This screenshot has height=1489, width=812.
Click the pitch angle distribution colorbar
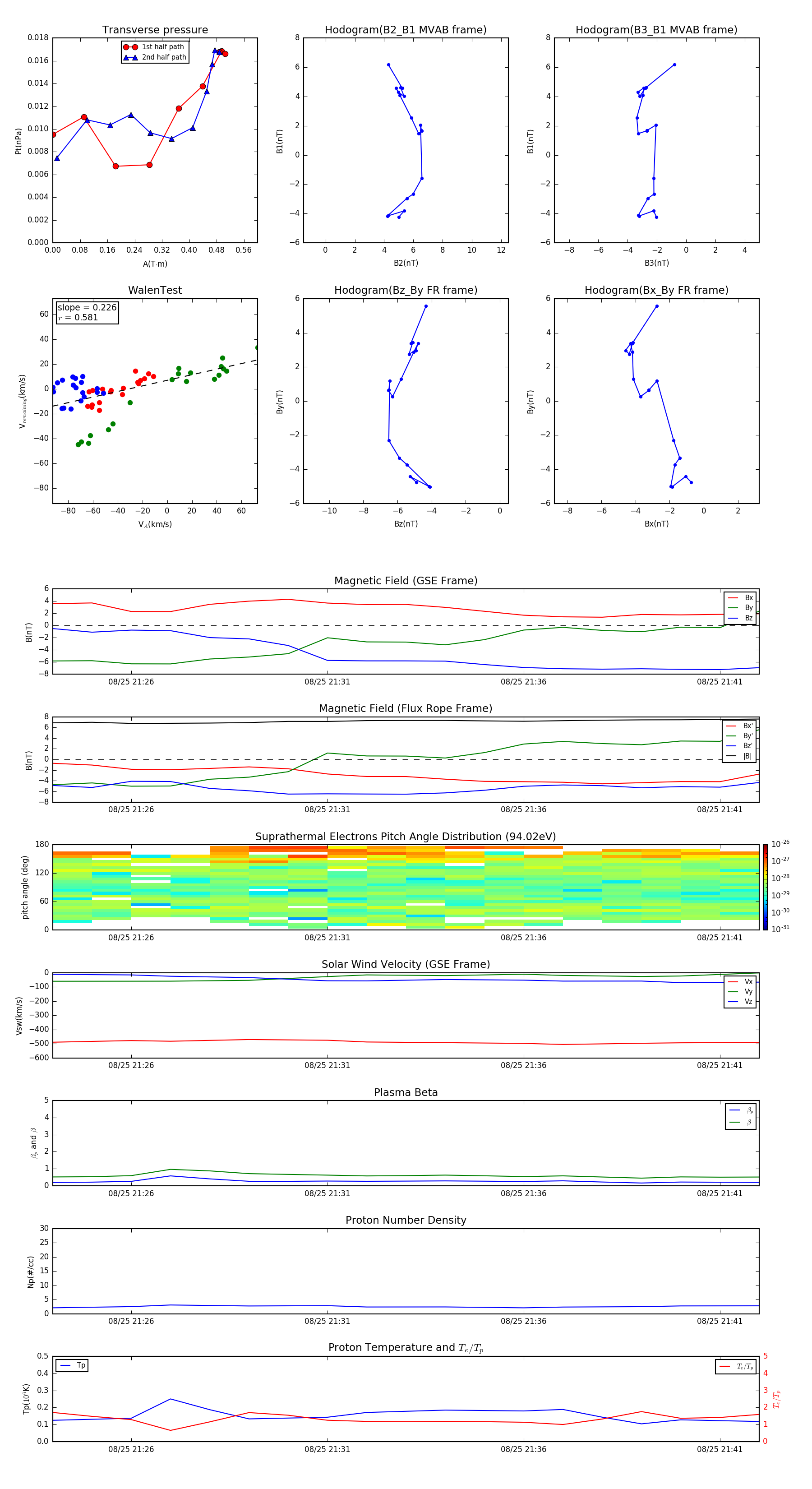(765, 887)
